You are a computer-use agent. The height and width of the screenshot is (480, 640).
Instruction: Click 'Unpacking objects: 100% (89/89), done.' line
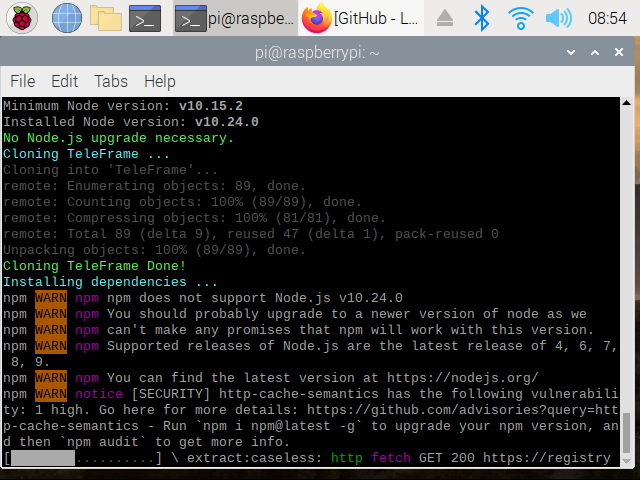coord(154,250)
